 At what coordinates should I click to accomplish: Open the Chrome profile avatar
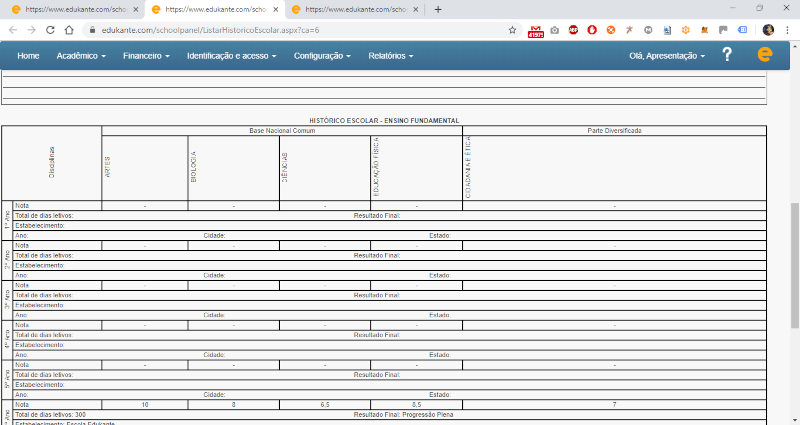pyautogui.click(x=768, y=30)
